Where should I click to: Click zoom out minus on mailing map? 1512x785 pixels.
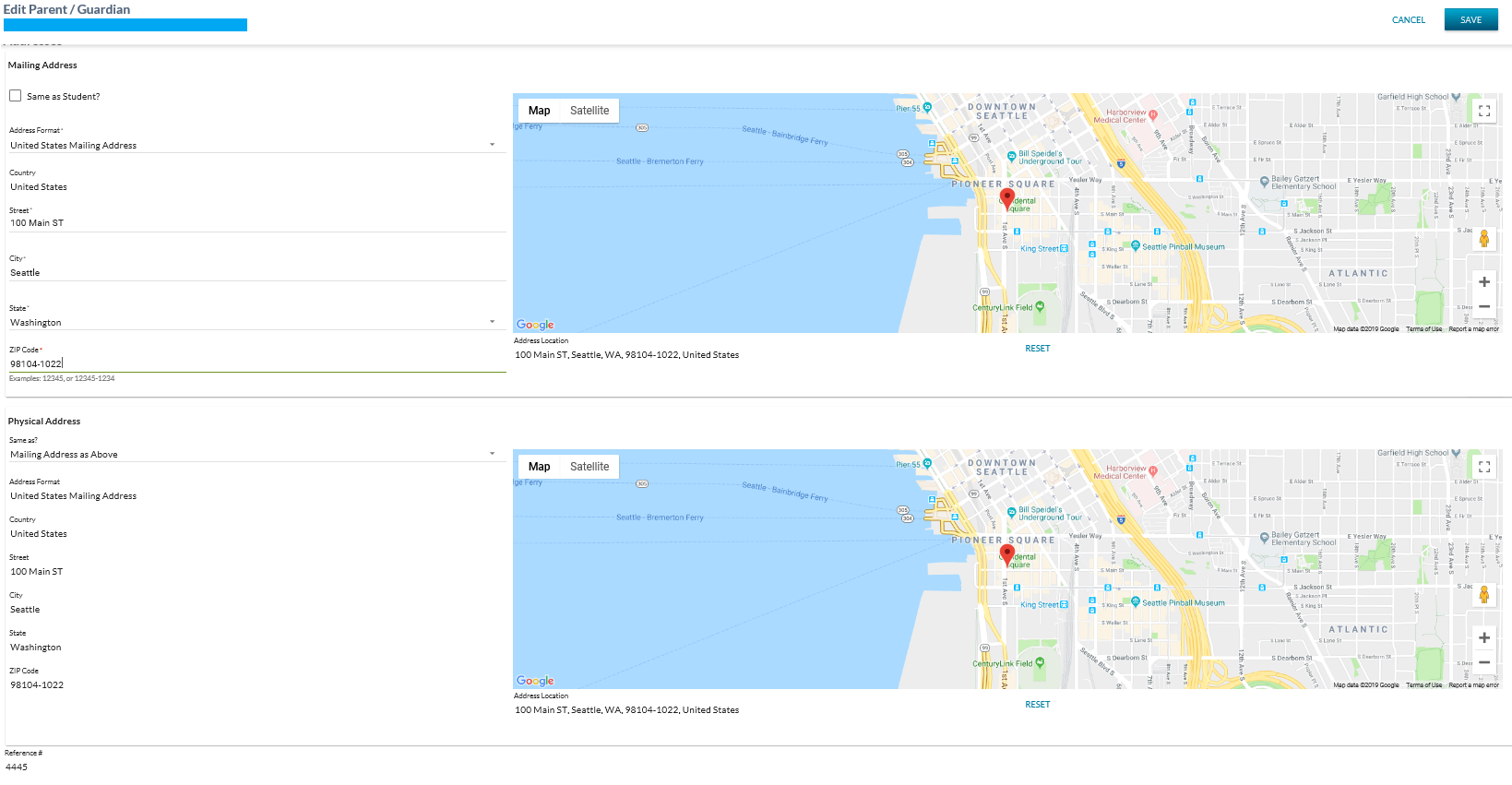[1483, 306]
